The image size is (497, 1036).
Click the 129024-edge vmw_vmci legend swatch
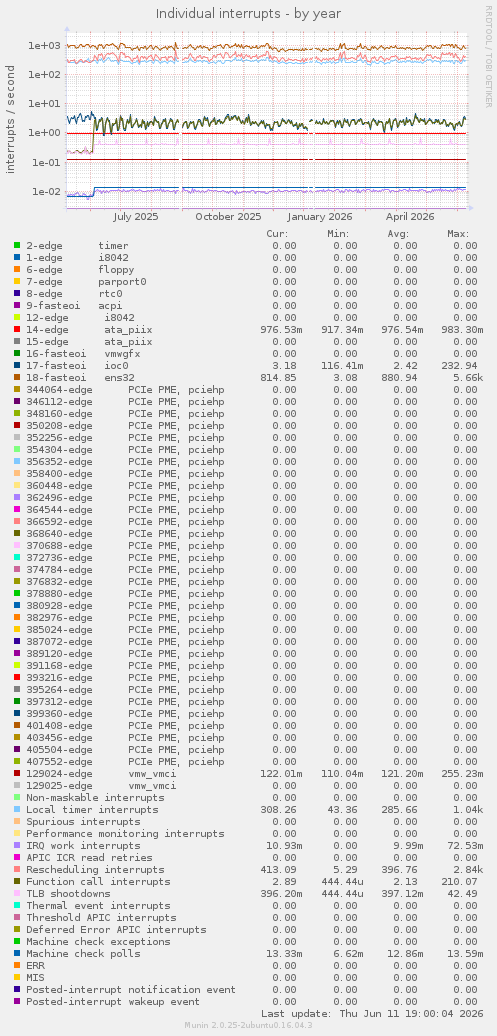tap(17, 774)
